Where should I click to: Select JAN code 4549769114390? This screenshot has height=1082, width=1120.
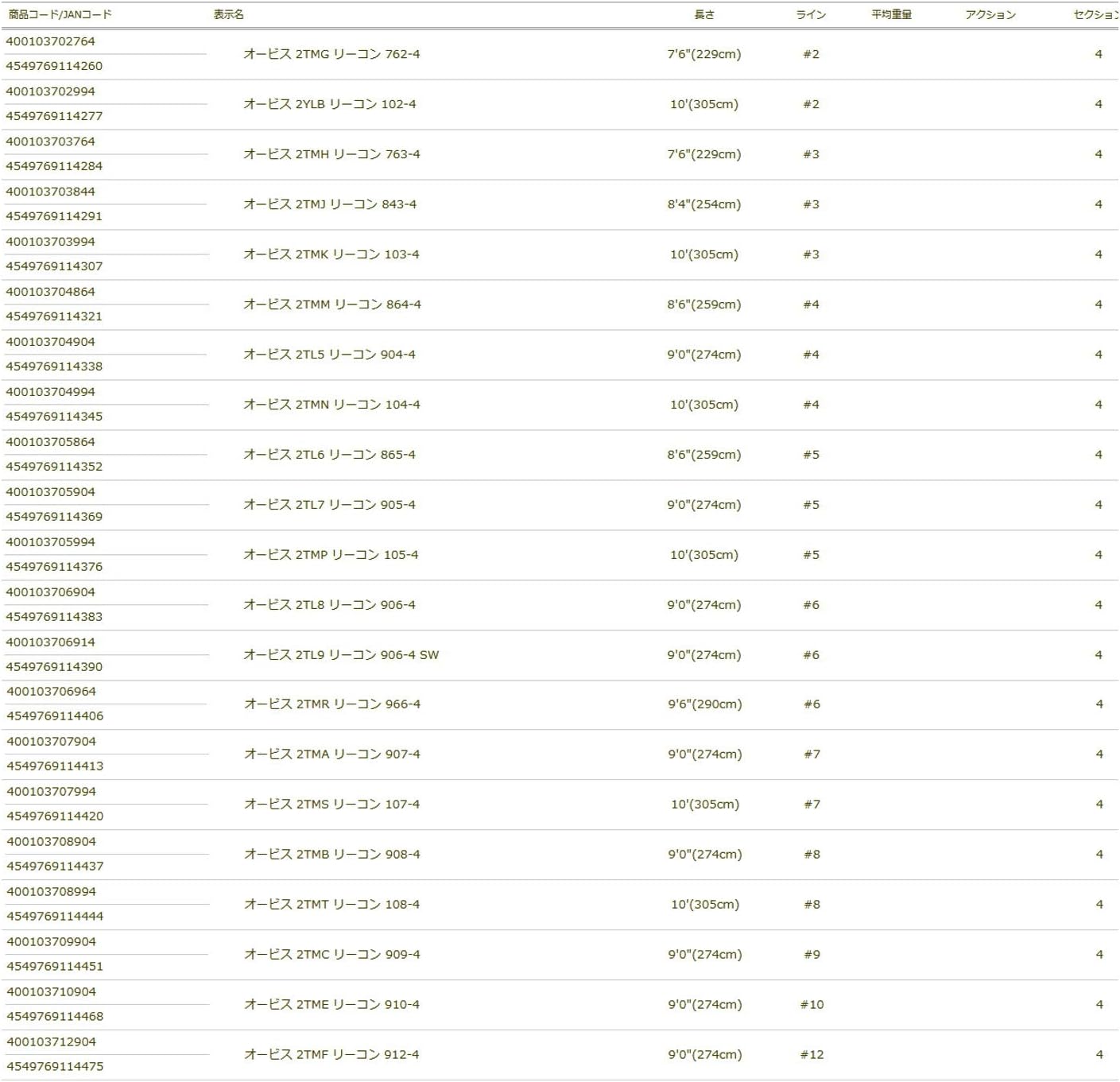click(54, 667)
